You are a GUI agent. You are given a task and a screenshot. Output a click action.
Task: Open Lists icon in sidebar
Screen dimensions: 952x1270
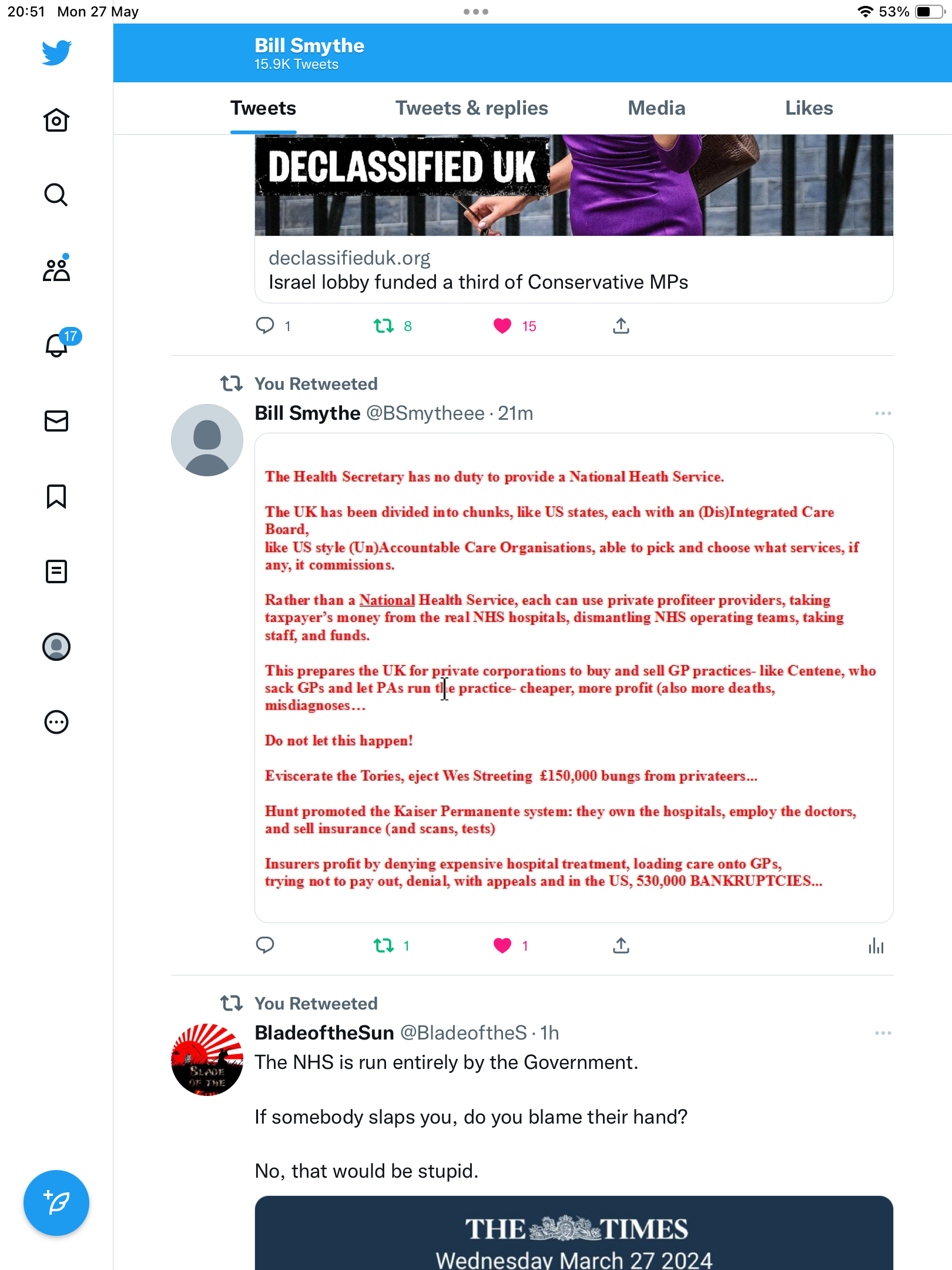56,571
